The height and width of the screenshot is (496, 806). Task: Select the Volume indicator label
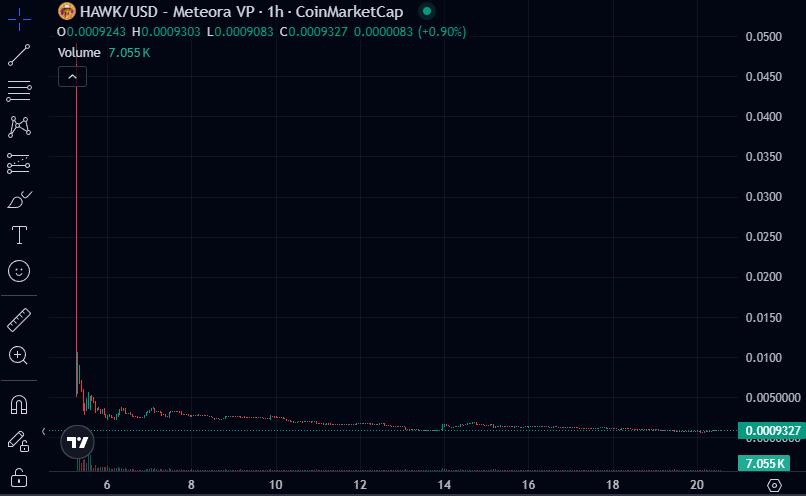pyautogui.click(x=79, y=52)
